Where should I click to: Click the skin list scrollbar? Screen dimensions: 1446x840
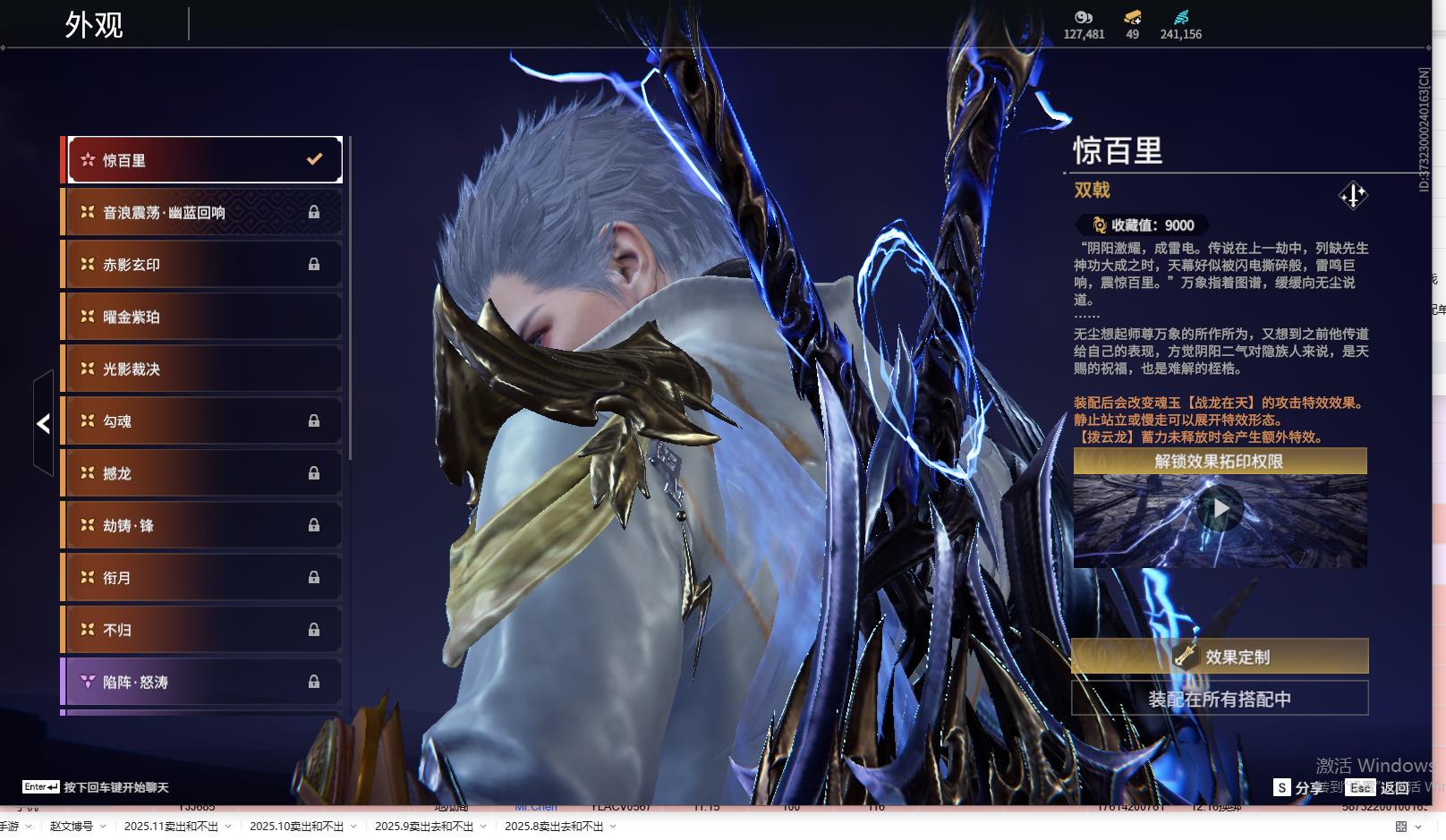(349, 299)
